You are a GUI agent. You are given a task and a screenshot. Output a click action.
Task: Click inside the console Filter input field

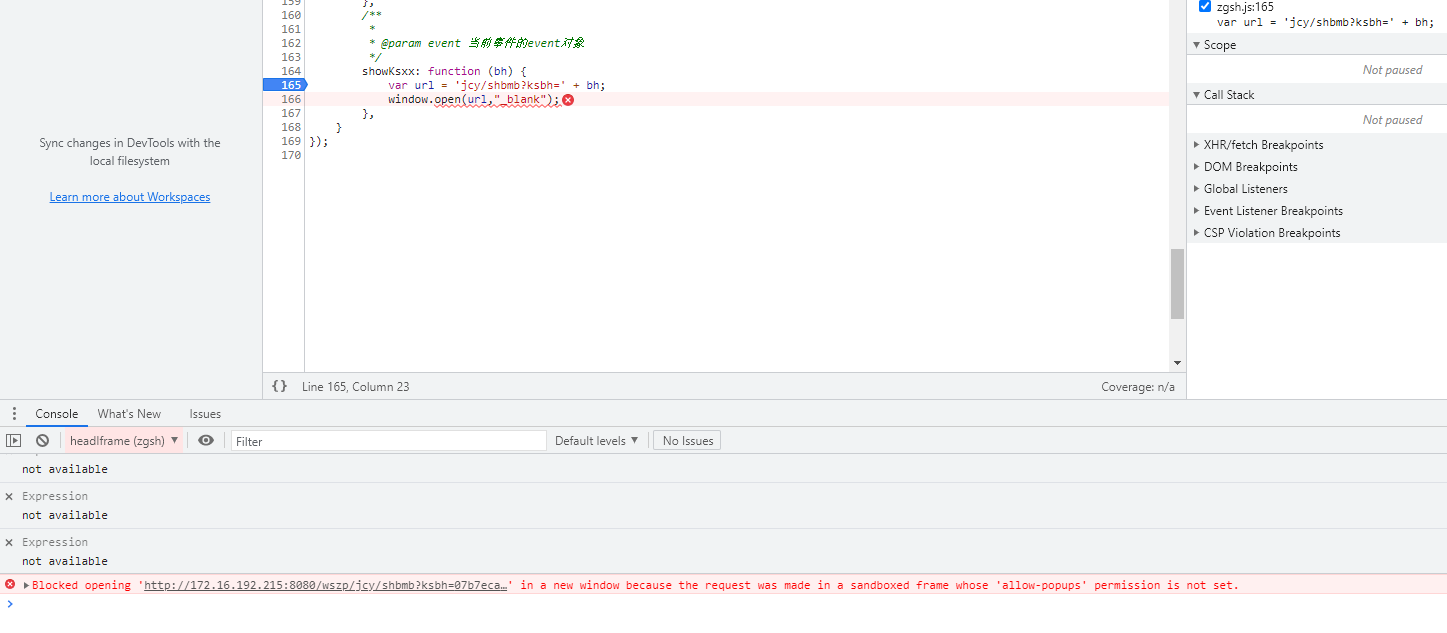pyautogui.click(x=388, y=440)
